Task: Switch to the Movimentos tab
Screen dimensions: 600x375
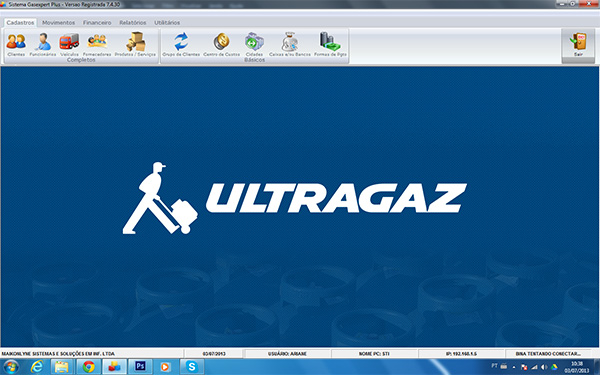Action: (59, 23)
